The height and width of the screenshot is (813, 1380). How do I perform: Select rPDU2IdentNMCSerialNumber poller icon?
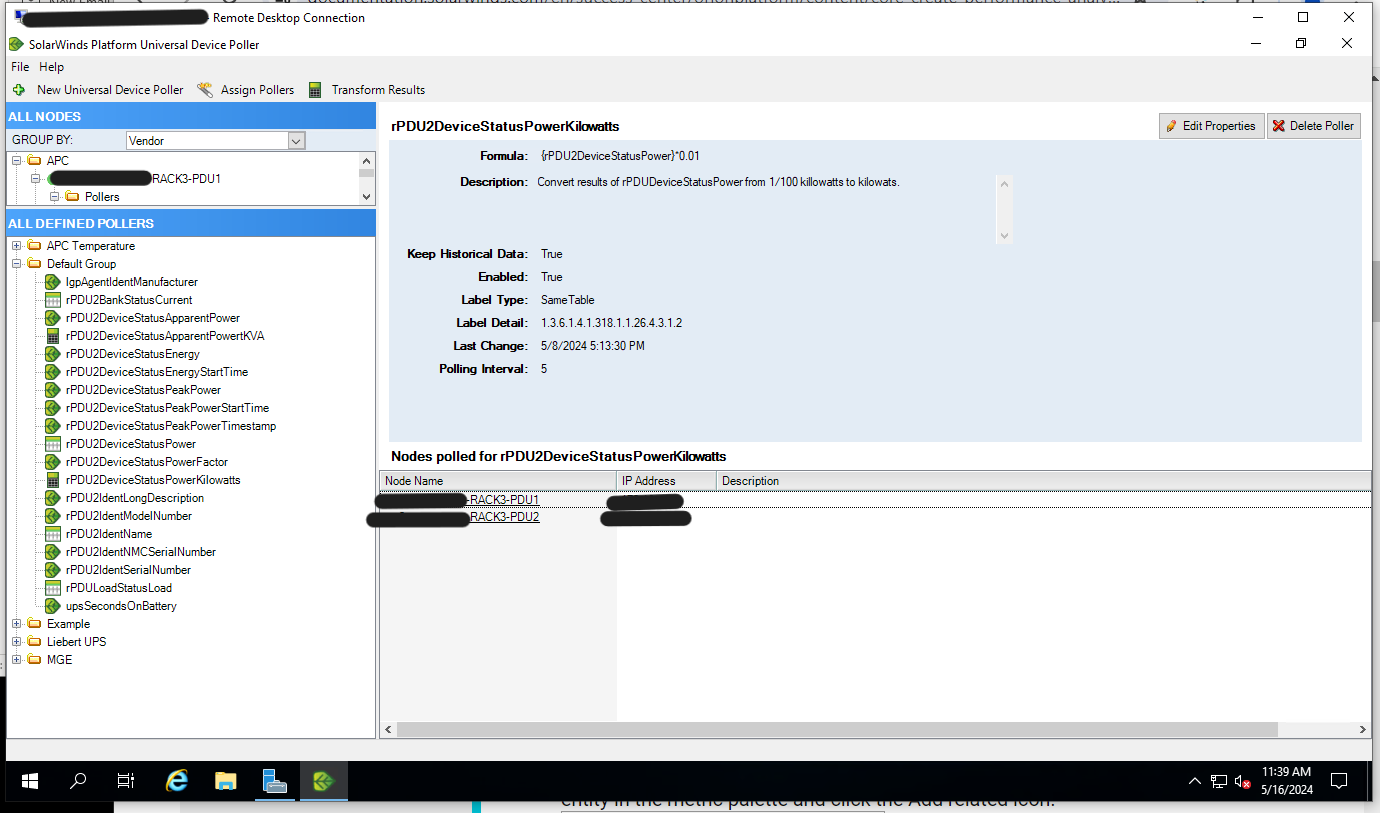point(54,552)
